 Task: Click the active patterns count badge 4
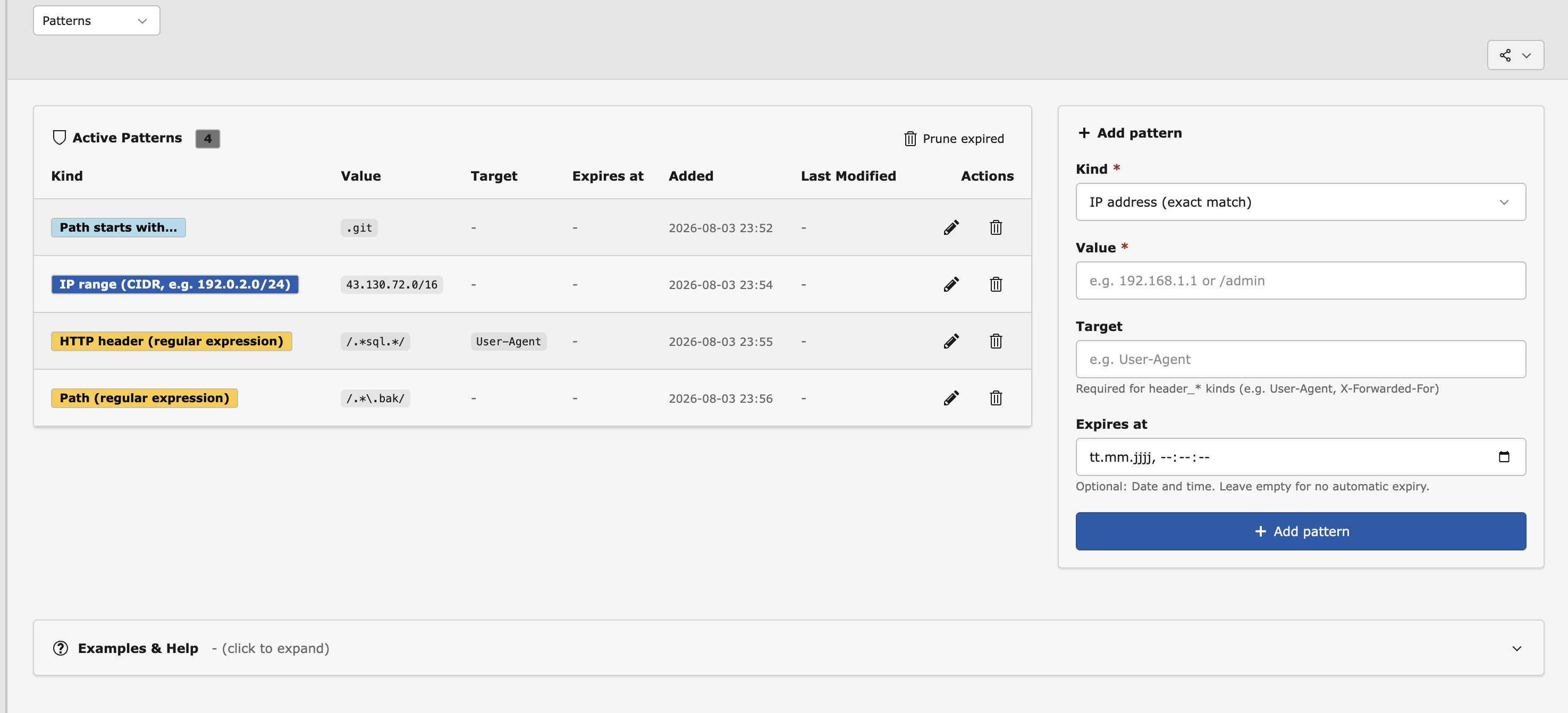point(208,139)
